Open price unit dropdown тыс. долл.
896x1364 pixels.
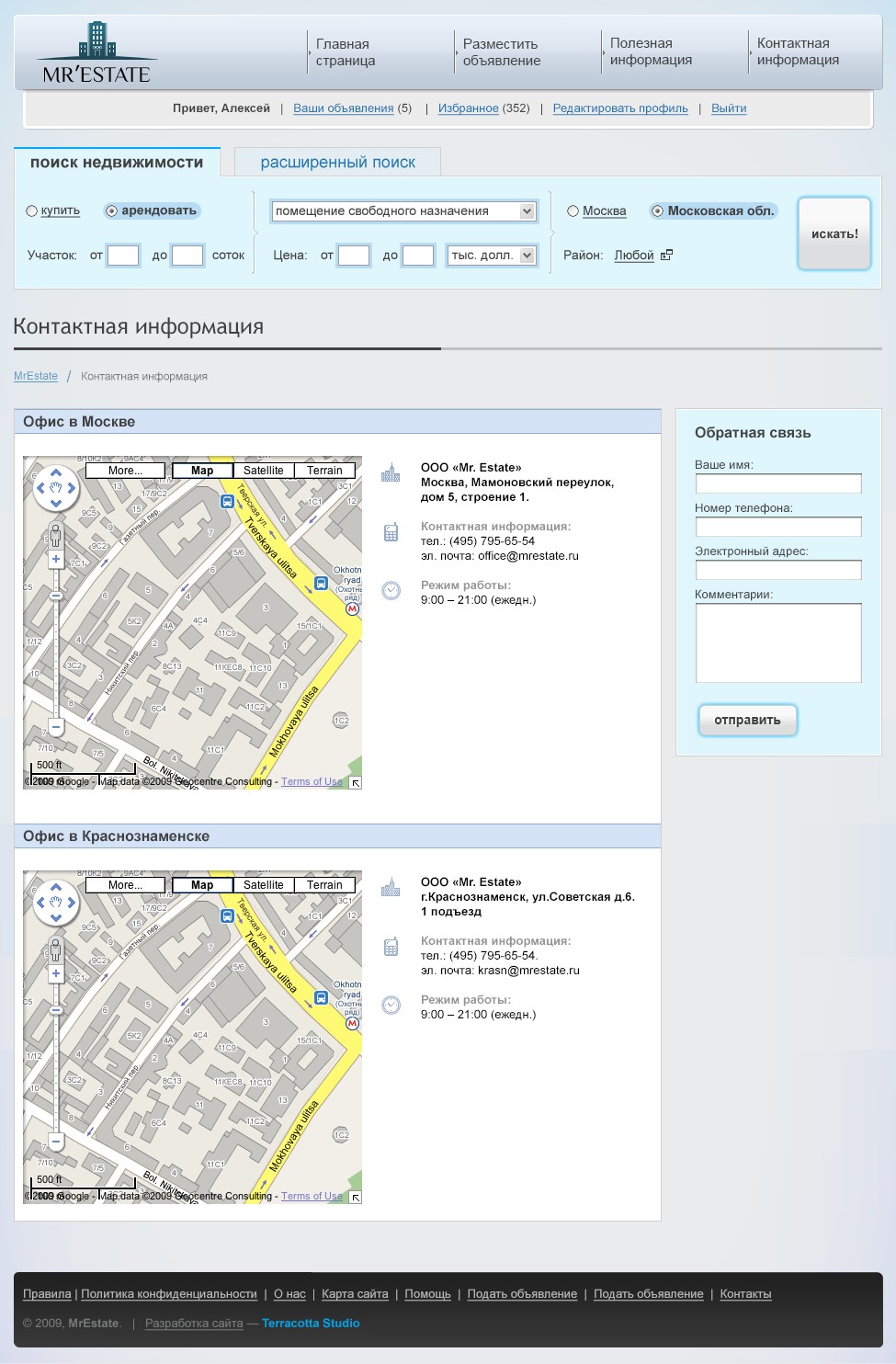[492, 256]
